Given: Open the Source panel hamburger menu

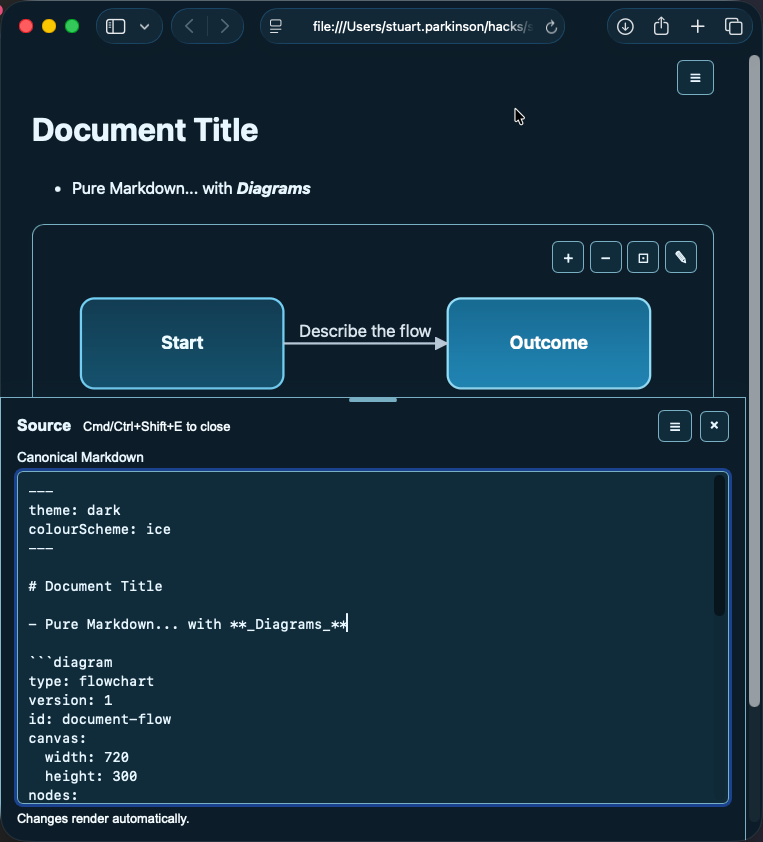Looking at the screenshot, I should coord(675,426).
